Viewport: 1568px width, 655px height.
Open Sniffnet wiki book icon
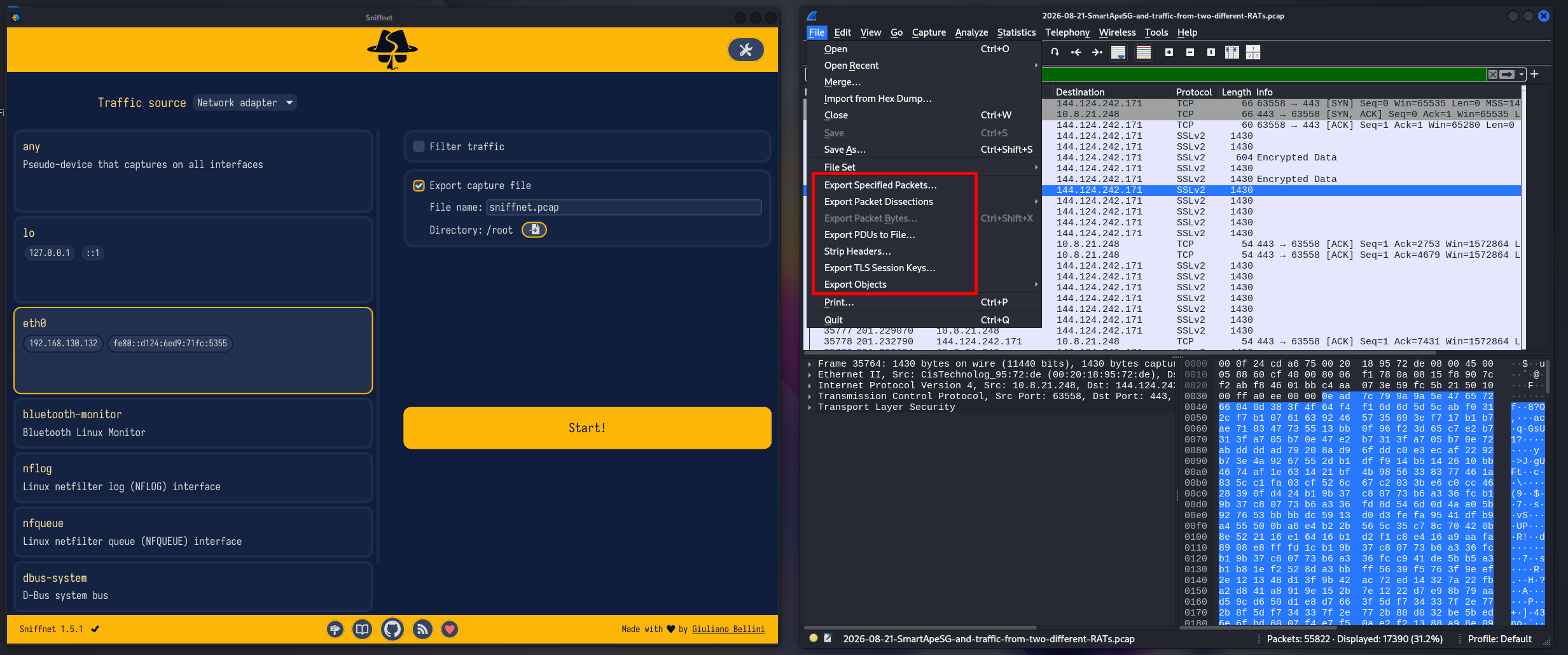pos(362,630)
